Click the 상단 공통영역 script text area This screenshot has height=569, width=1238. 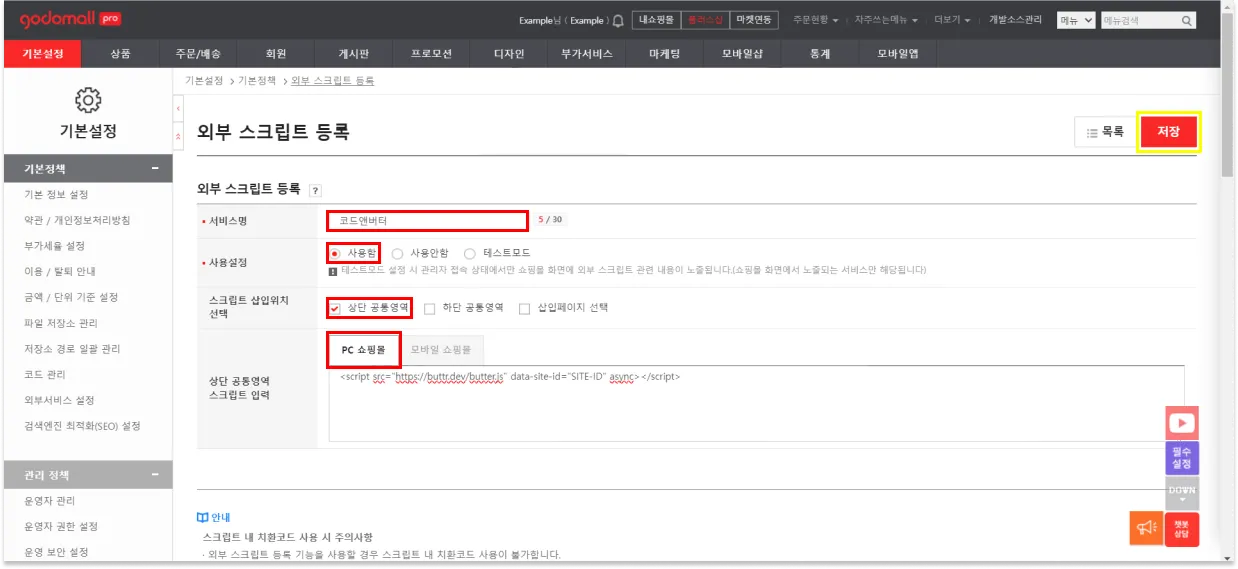coord(756,404)
